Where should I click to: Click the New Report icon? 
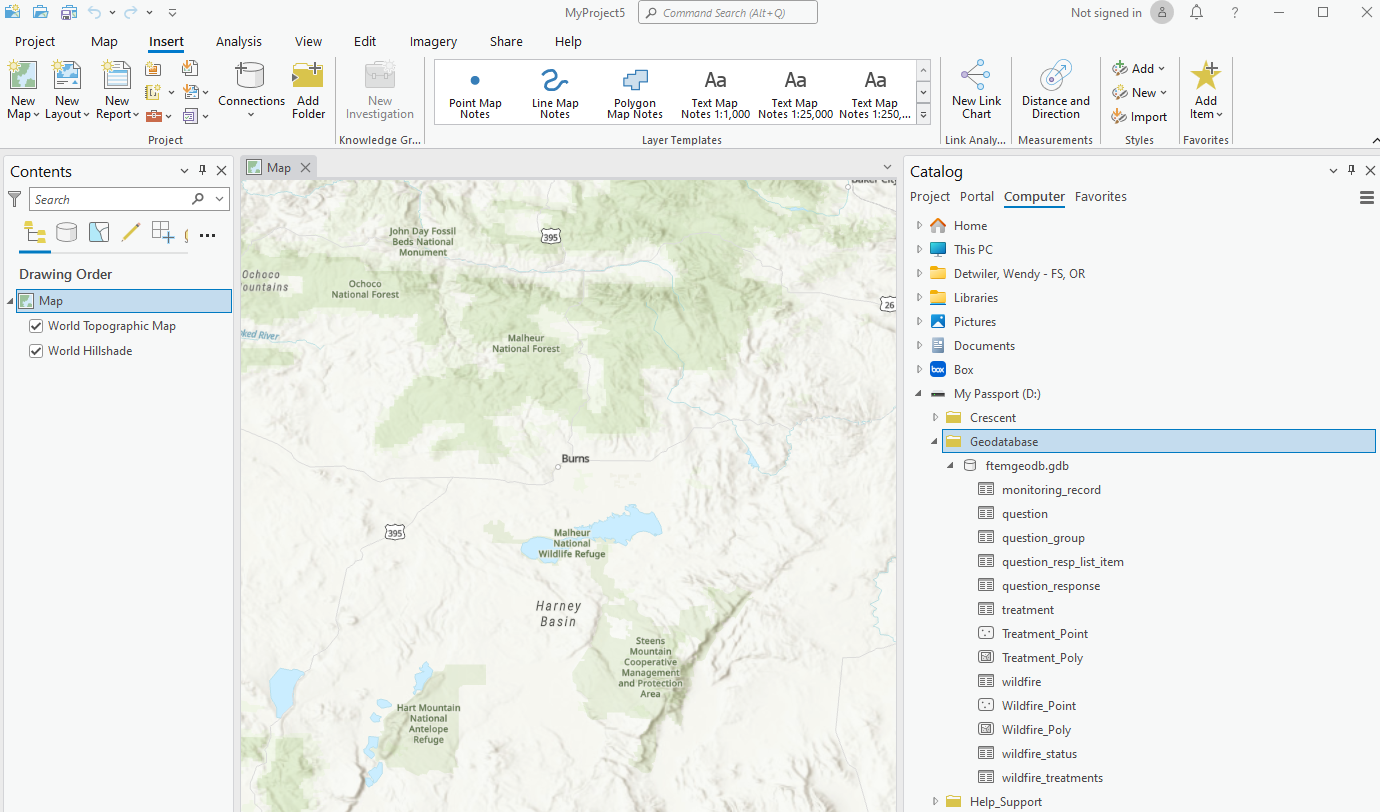[x=117, y=76]
